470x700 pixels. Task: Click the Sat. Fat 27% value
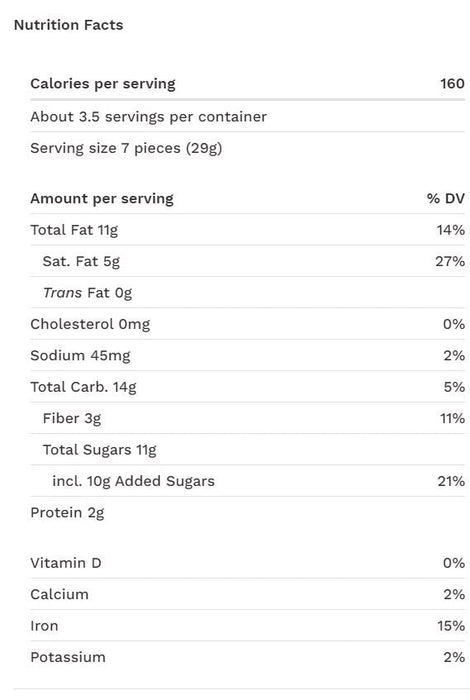[x=450, y=261]
